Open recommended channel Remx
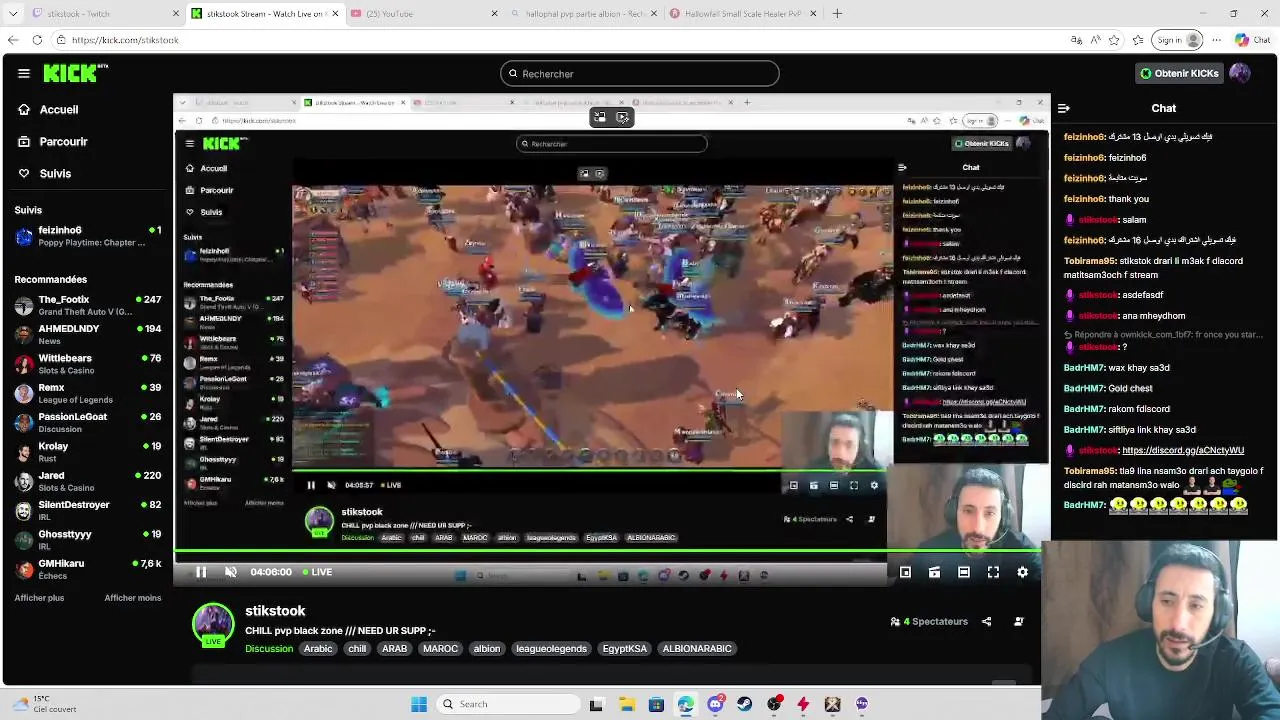The height and width of the screenshot is (720, 1280). [x=88, y=393]
